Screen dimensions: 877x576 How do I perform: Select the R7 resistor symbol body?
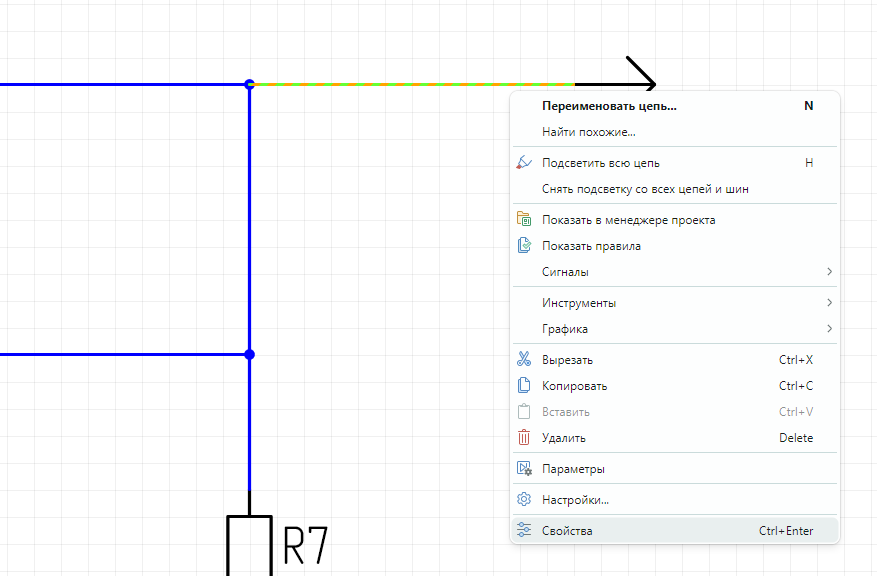coord(249,546)
